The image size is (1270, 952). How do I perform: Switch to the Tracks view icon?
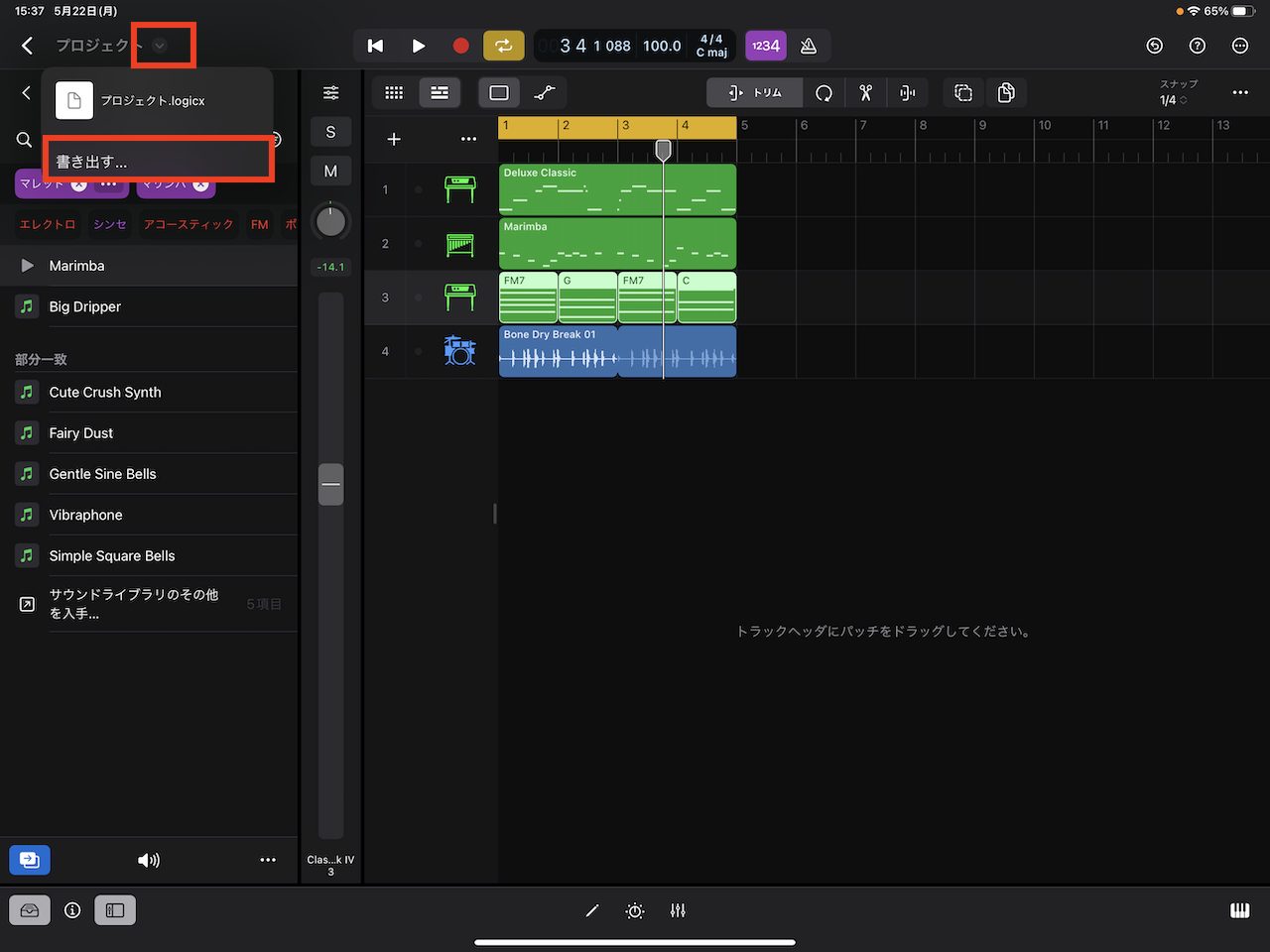pyautogui.click(x=439, y=92)
